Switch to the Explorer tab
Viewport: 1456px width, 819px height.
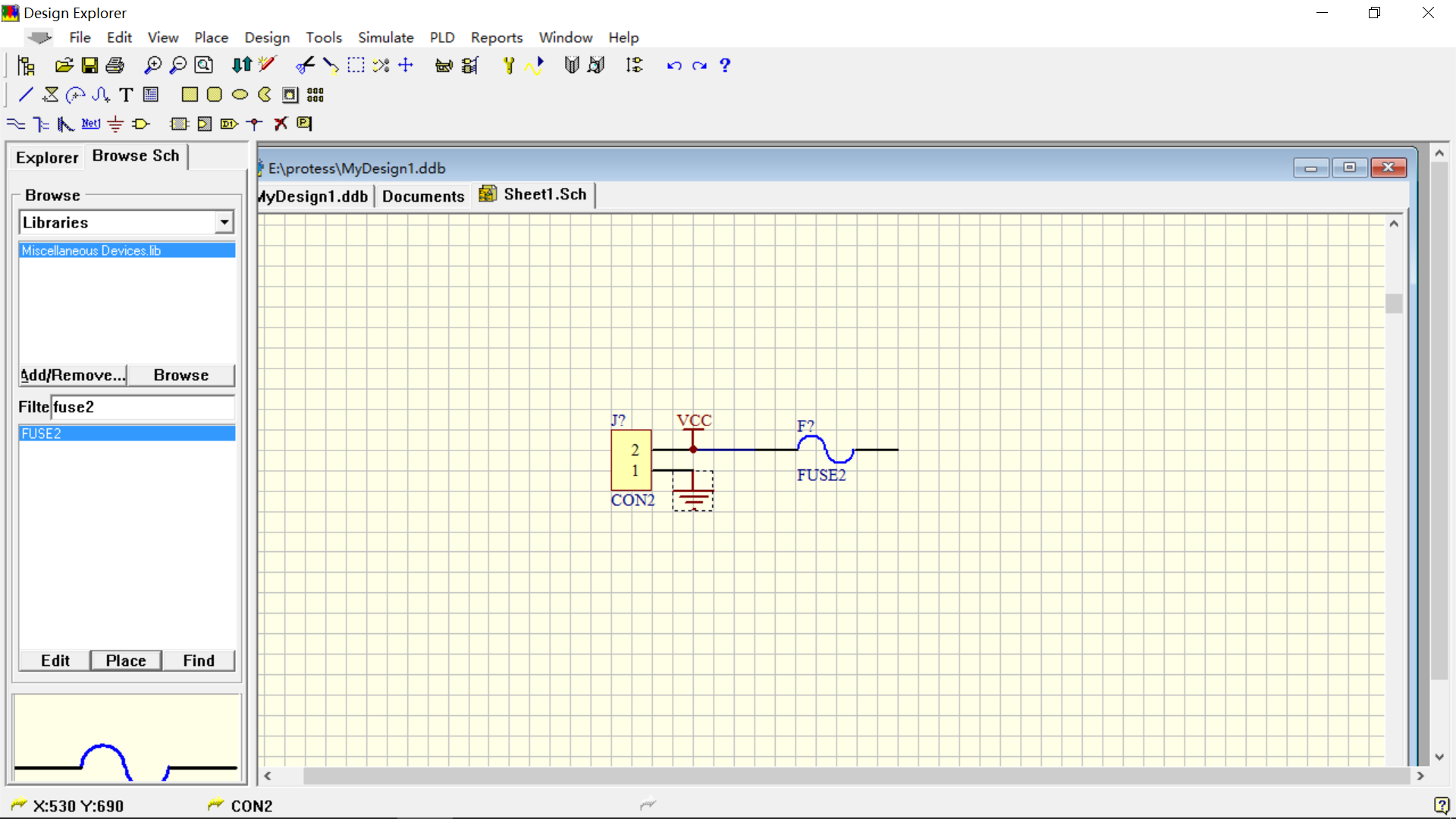pos(46,156)
